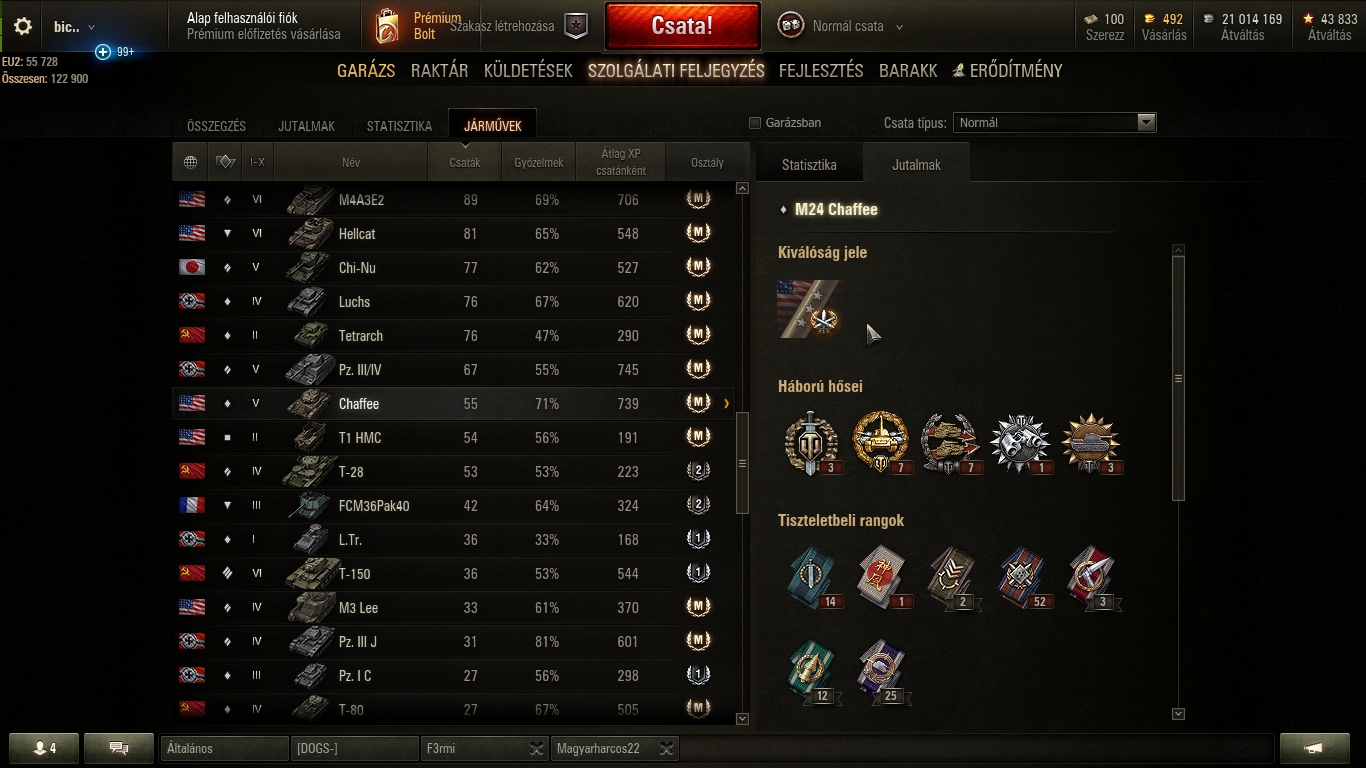Sort vehicles by Győzelmek column
The height and width of the screenshot is (768, 1366).
[x=538, y=162]
